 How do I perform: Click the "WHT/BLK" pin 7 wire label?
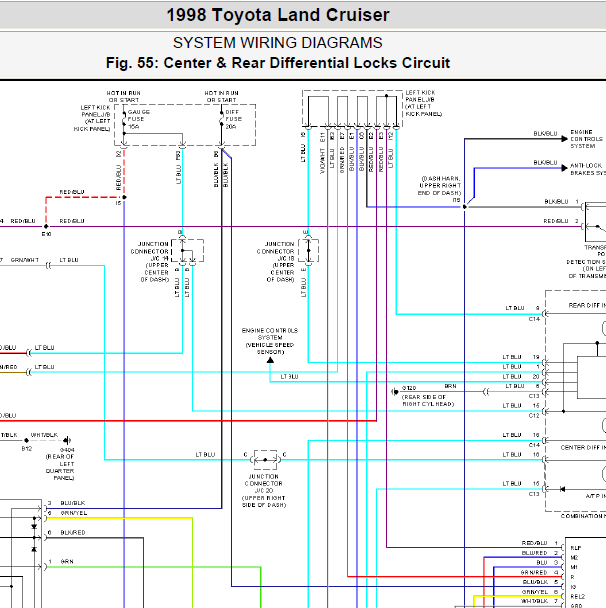pos(534,601)
